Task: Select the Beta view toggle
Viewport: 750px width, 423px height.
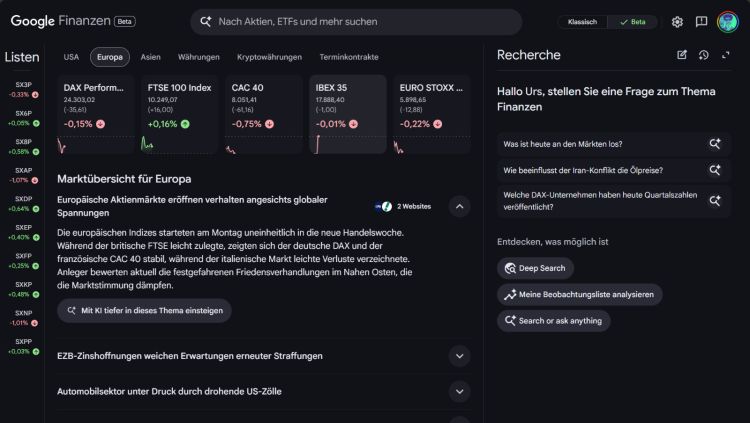Action: [x=632, y=22]
